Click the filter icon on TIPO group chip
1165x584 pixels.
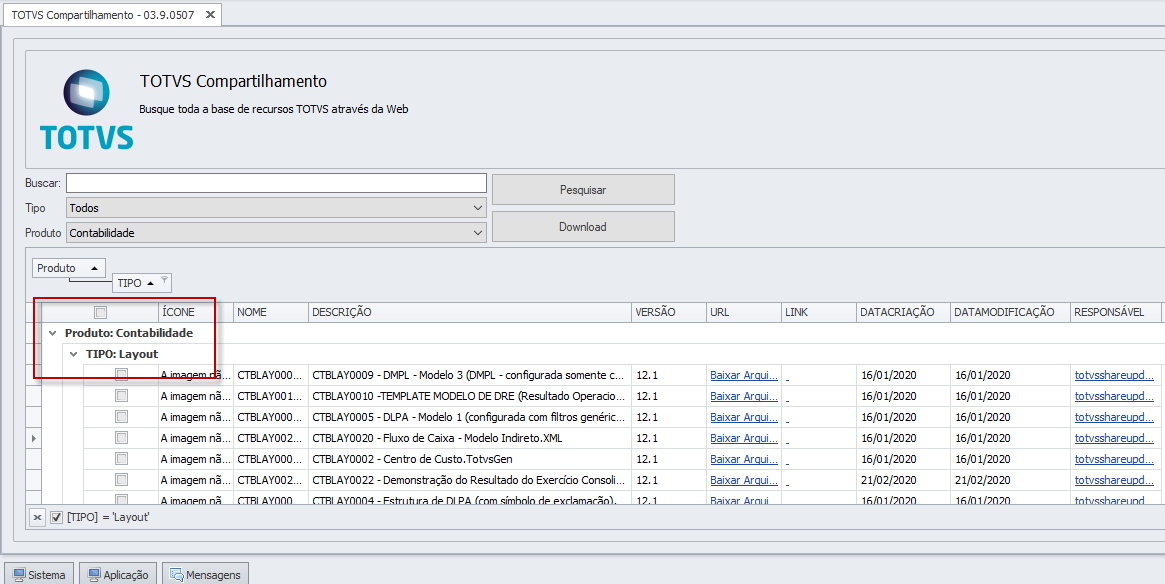(164, 280)
